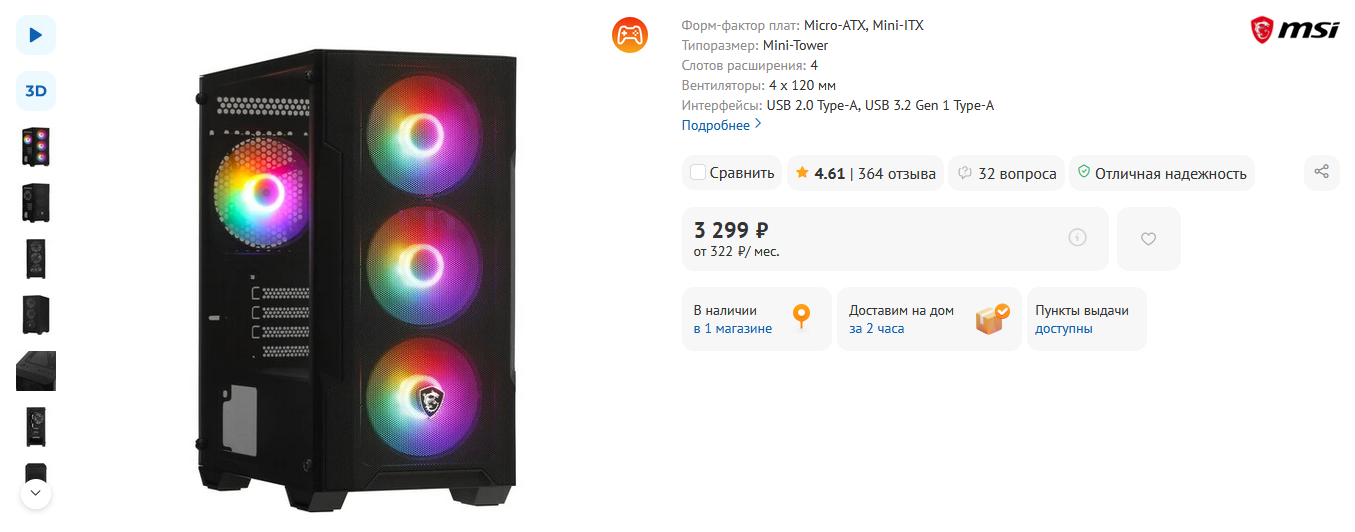Select the first case thumbnail image
1355x532 pixels.
click(36, 147)
